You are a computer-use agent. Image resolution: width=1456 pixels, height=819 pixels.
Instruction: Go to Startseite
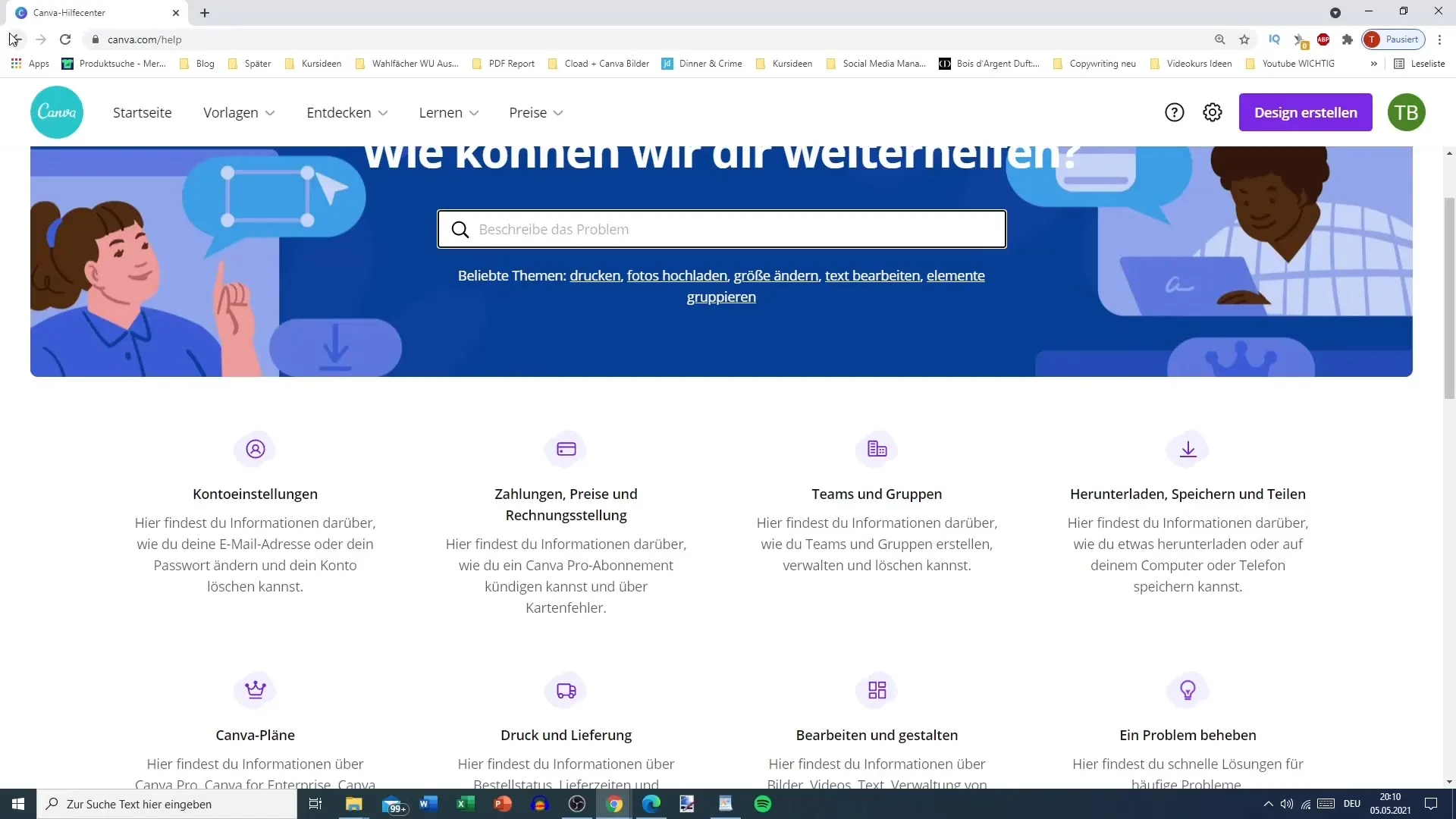(143, 112)
